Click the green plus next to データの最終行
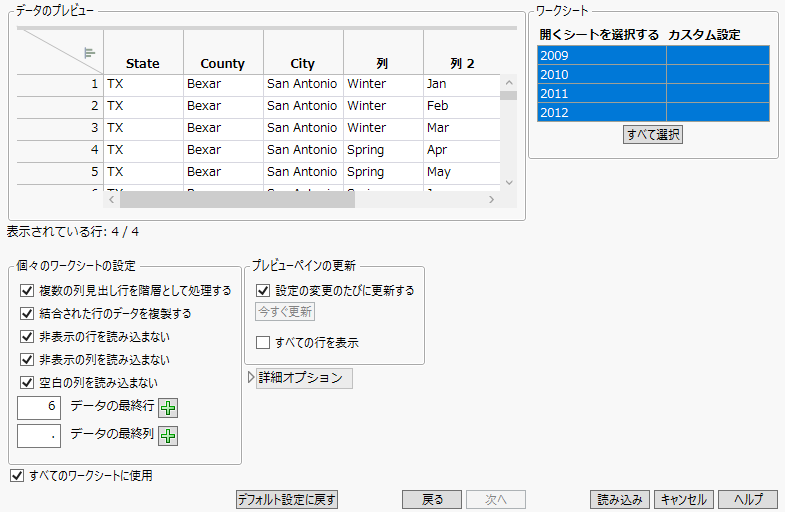785x512 pixels. click(x=168, y=408)
